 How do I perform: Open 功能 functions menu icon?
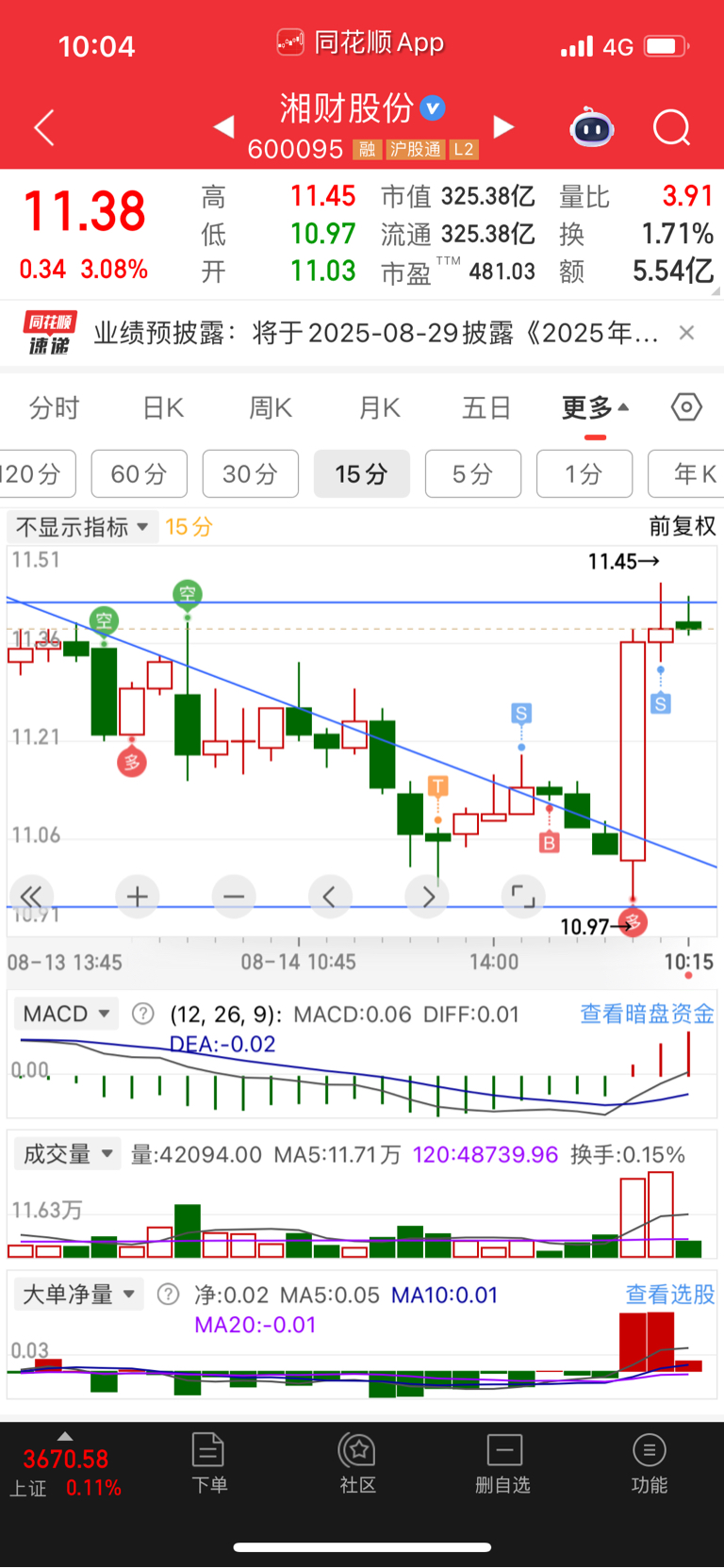coord(650,1463)
